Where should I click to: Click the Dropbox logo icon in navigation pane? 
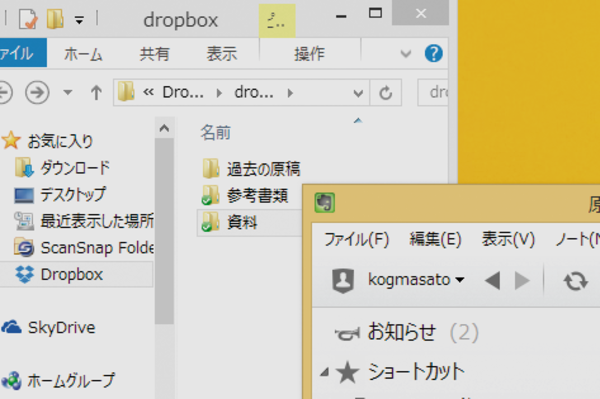(x=24, y=274)
